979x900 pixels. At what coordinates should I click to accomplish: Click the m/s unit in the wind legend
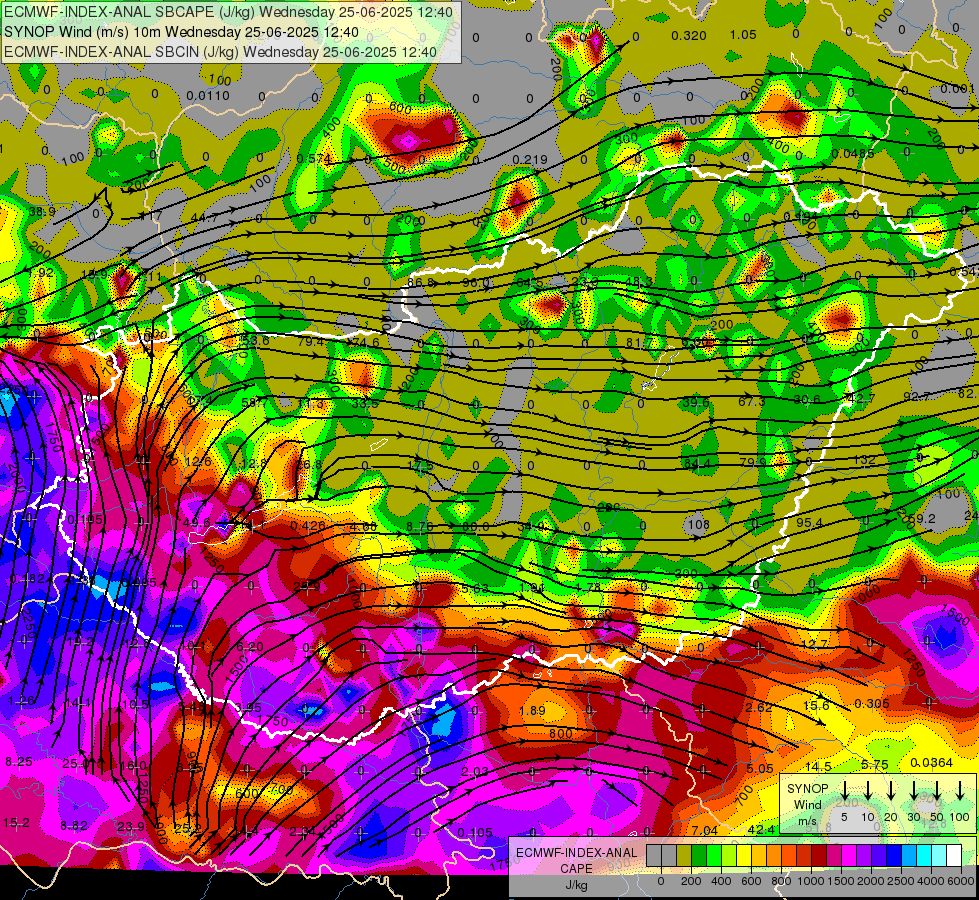click(807, 821)
